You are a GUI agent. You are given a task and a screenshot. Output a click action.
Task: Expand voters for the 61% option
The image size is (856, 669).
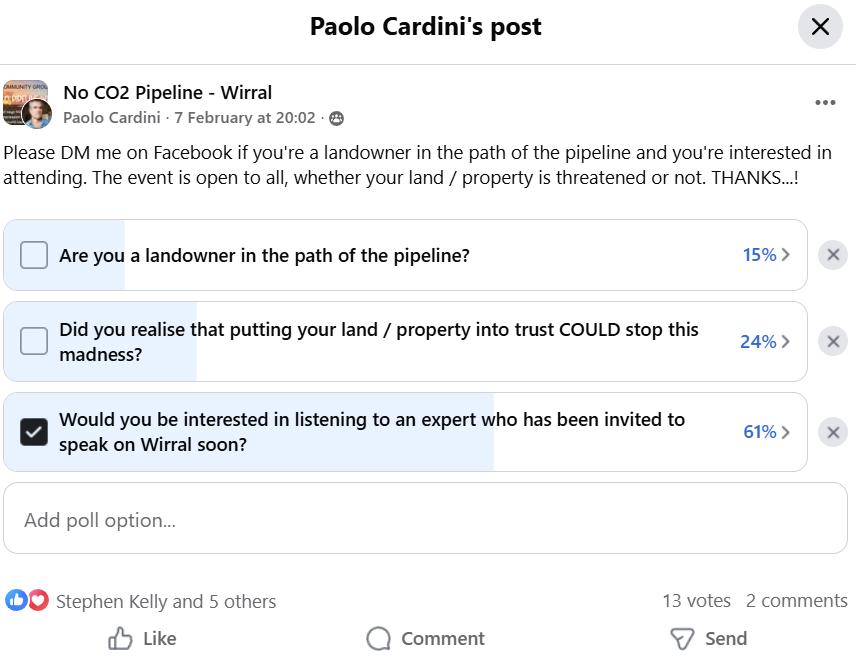click(x=766, y=432)
